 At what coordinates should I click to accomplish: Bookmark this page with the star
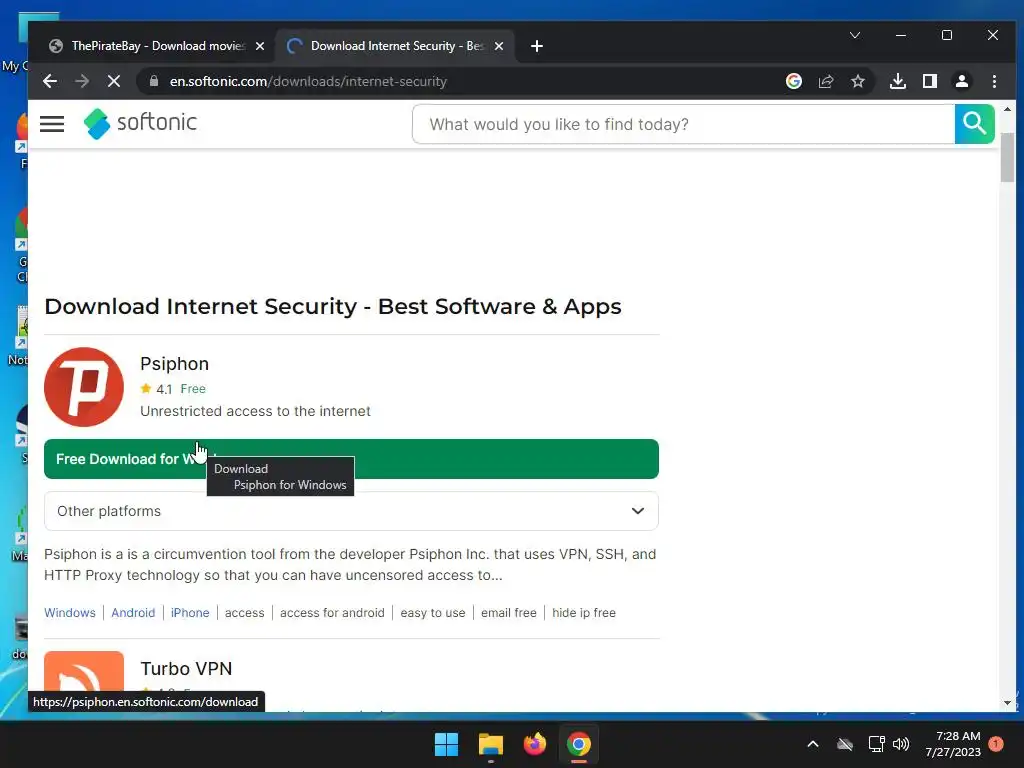[x=857, y=81]
